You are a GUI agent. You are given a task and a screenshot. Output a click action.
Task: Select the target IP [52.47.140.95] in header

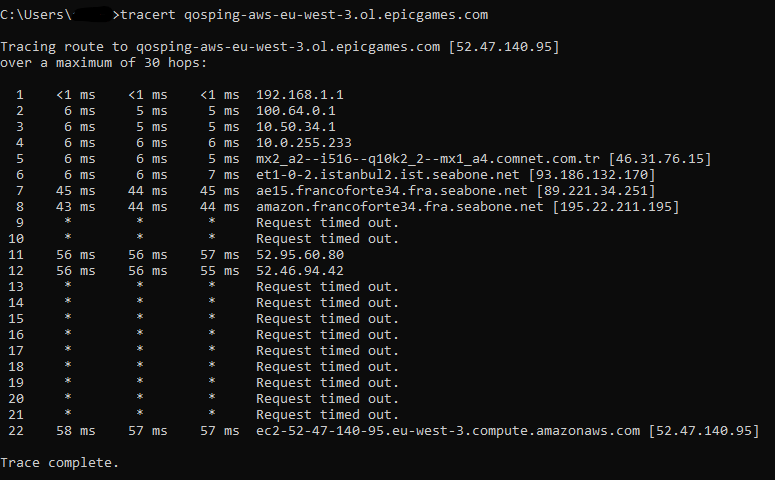coord(504,47)
